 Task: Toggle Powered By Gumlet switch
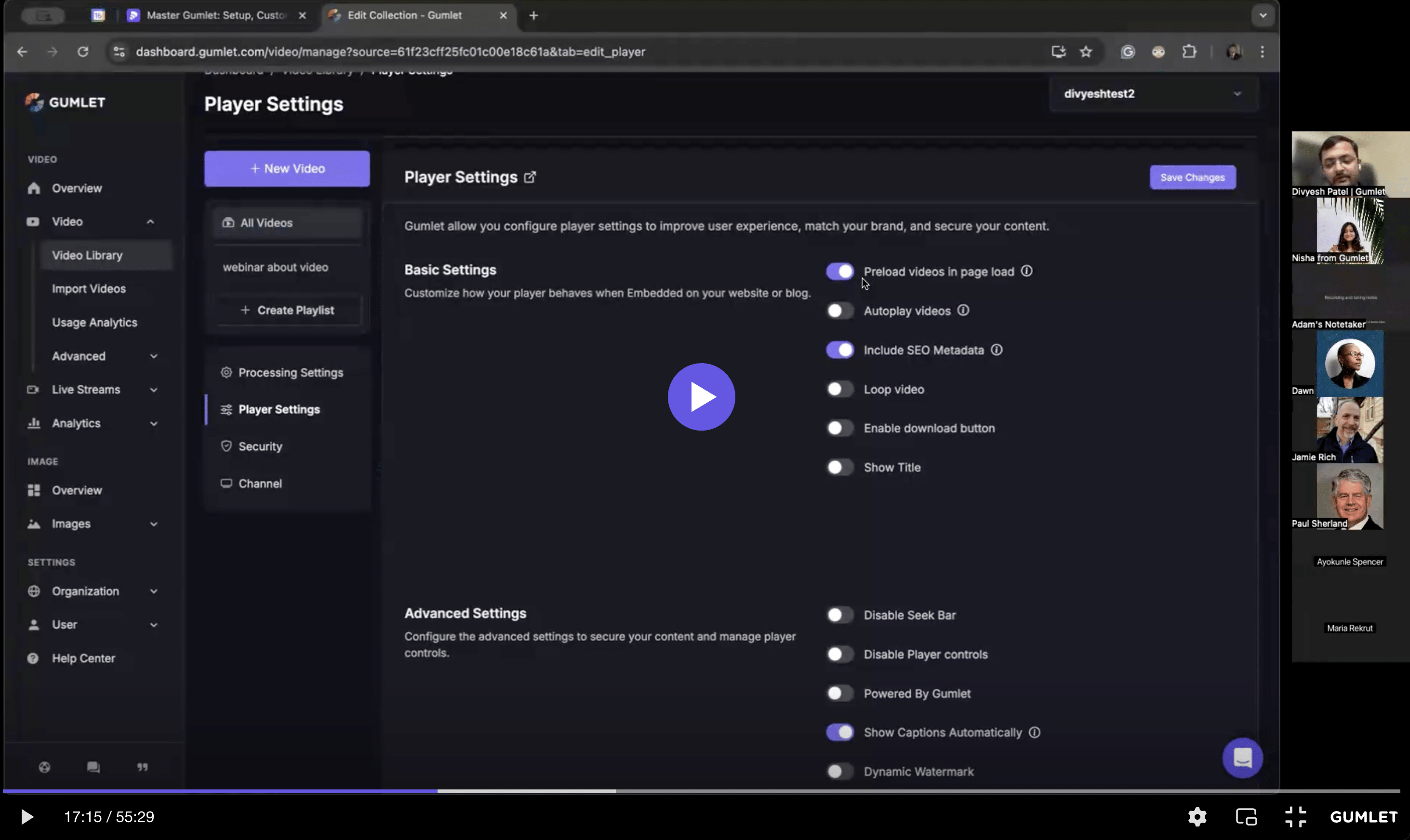click(840, 694)
